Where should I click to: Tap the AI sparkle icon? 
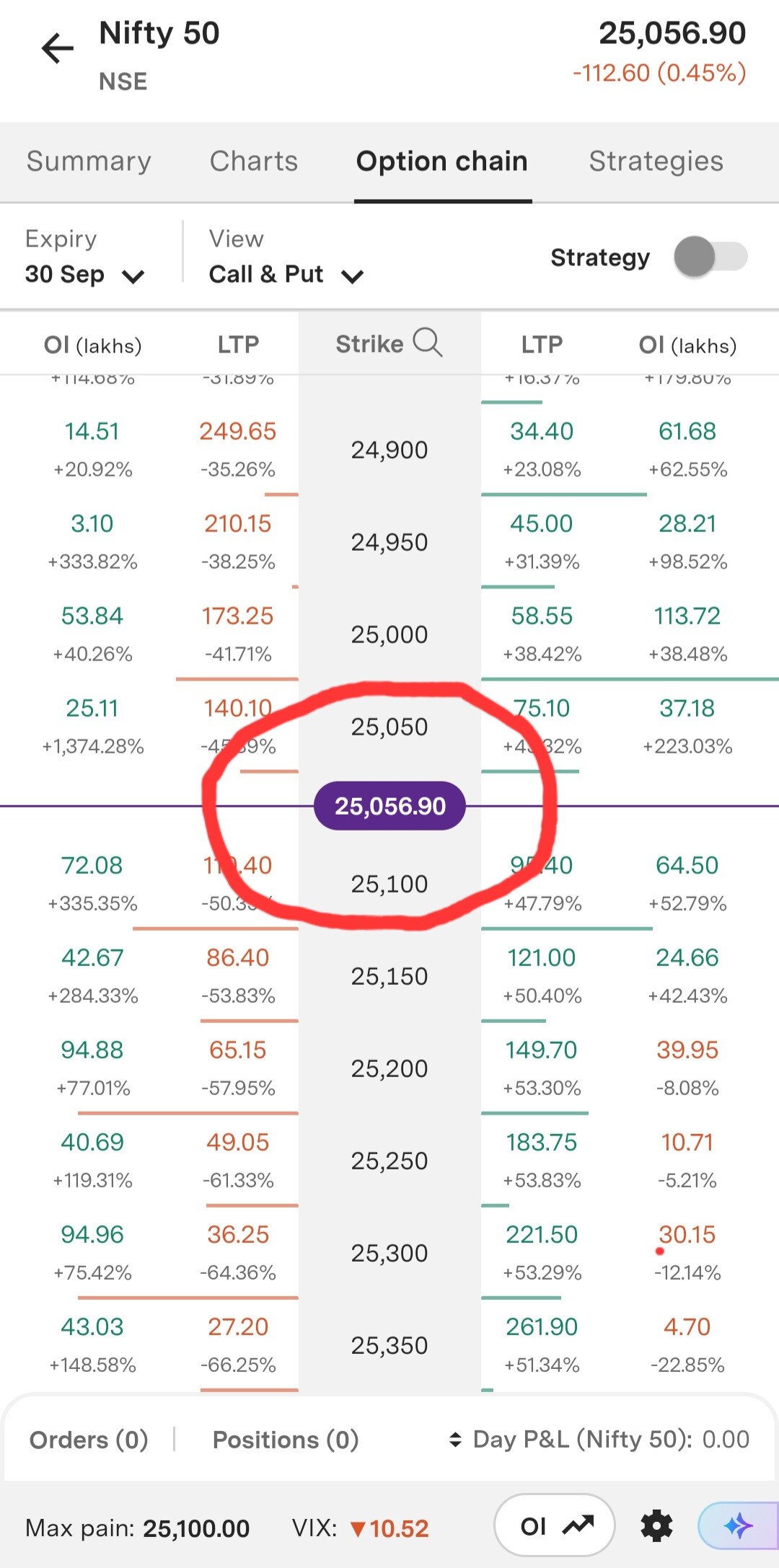click(x=738, y=1526)
